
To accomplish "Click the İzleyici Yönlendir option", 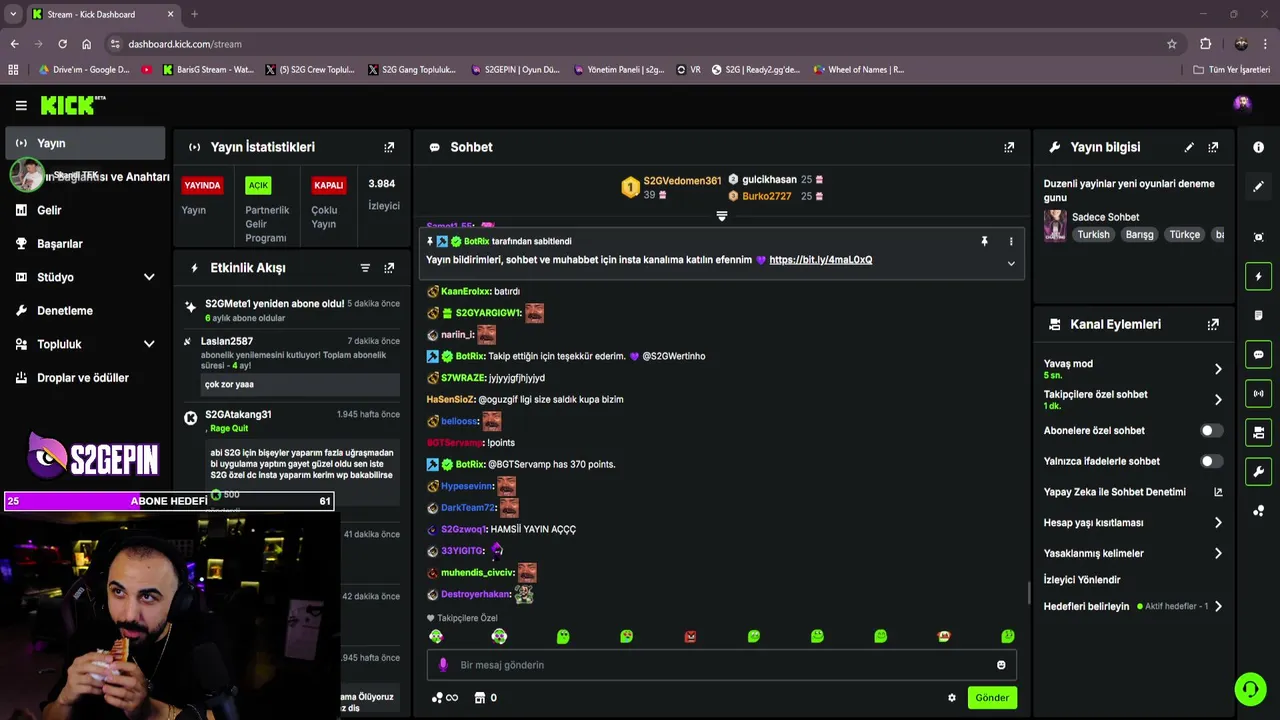I will 1082,580.
